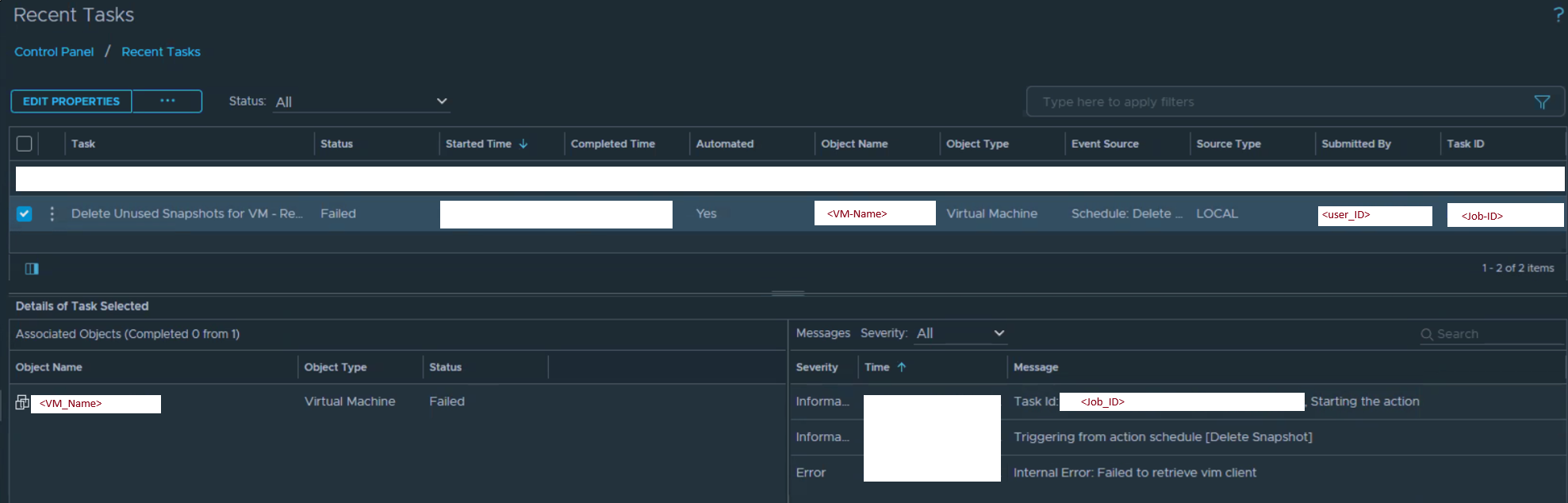1568x503 pixels.
Task: Sort by the Task column header
Action: (x=83, y=144)
